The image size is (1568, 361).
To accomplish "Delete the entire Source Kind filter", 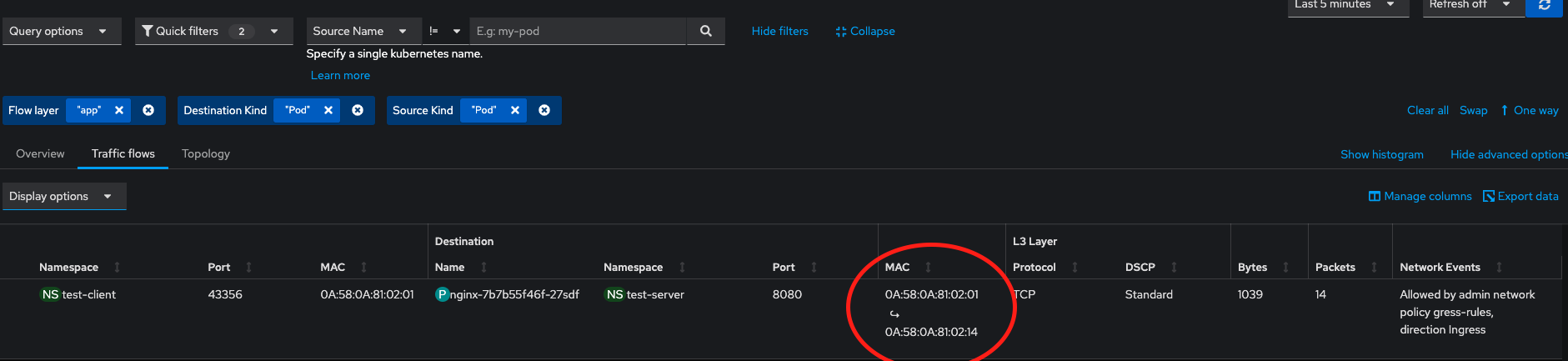I will 544,110.
